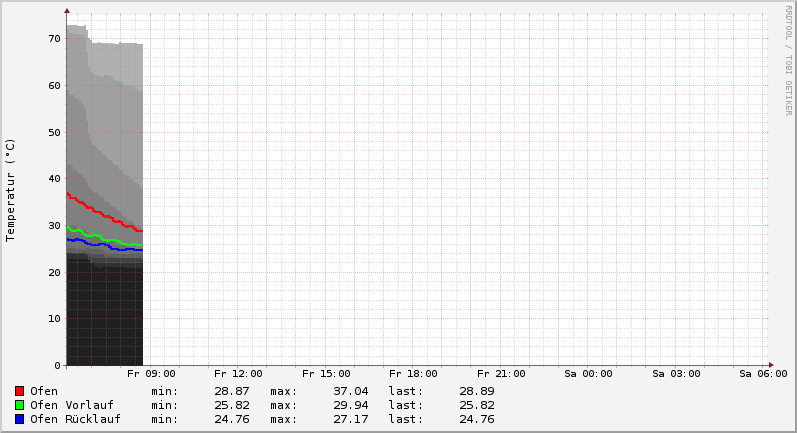797x433 pixels.
Task: Click the 70 value on the temperature axis
Action: [x=55, y=39]
